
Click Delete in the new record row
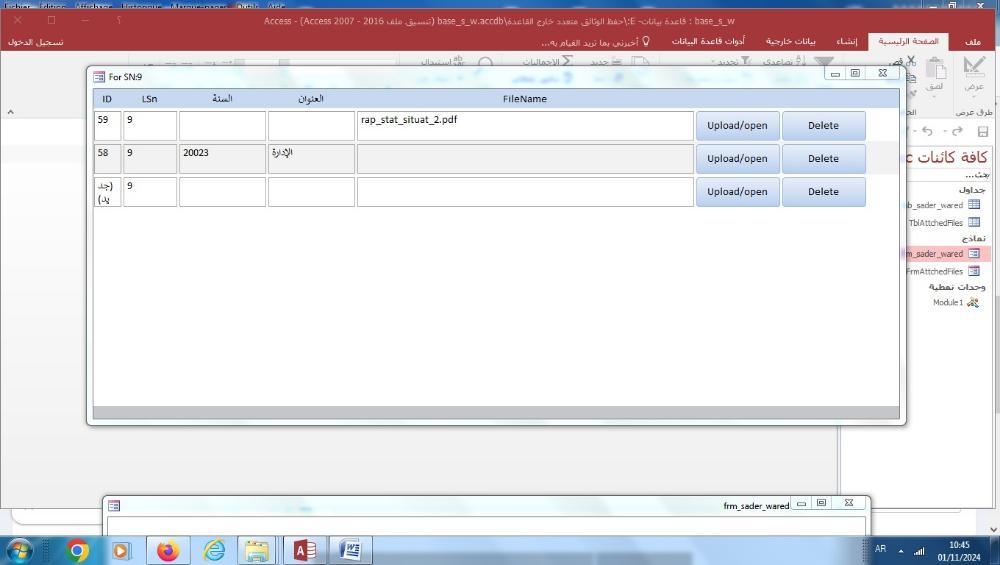click(x=823, y=192)
